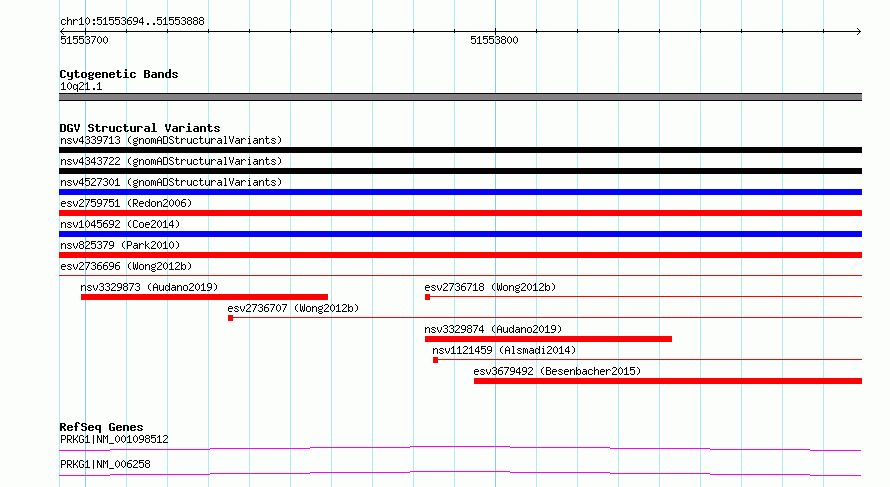Click the 51553700 ruler coordinate
Viewport: 890px width, 487px height.
coord(84,40)
